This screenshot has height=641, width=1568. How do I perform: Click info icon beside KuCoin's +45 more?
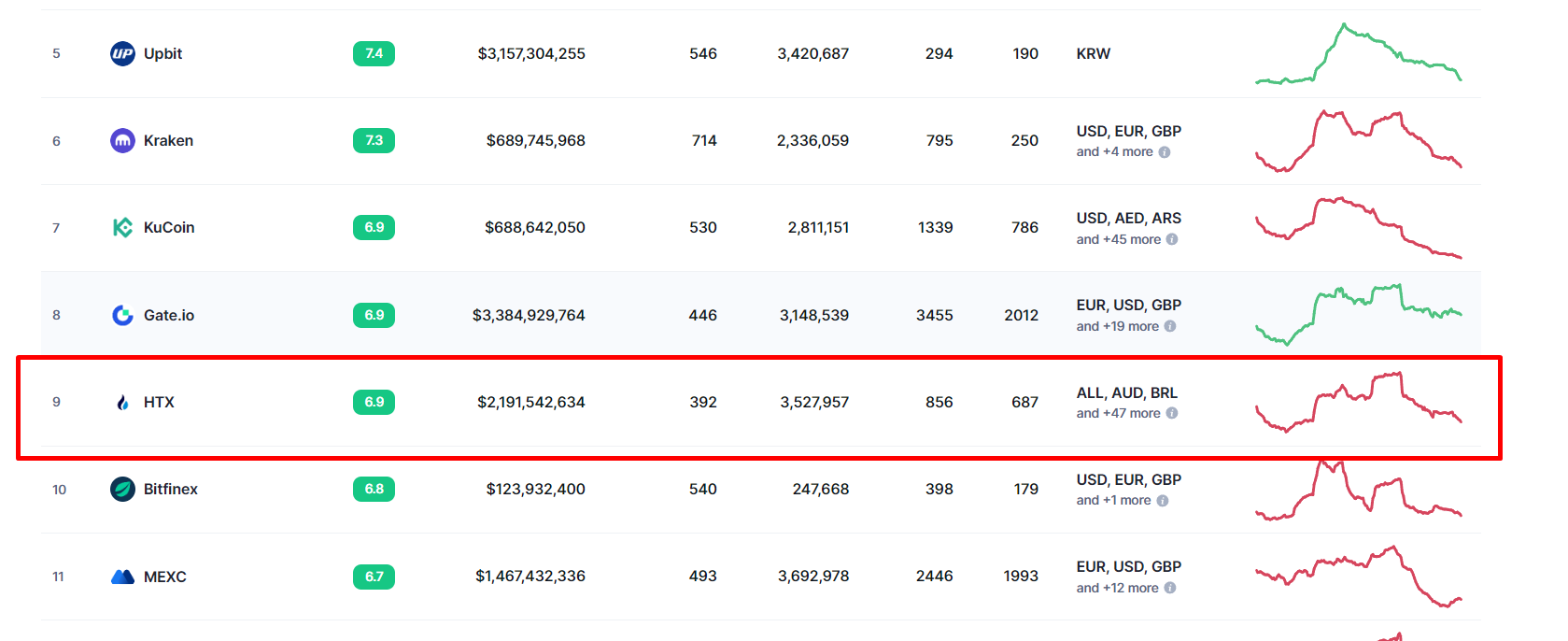tap(1172, 239)
